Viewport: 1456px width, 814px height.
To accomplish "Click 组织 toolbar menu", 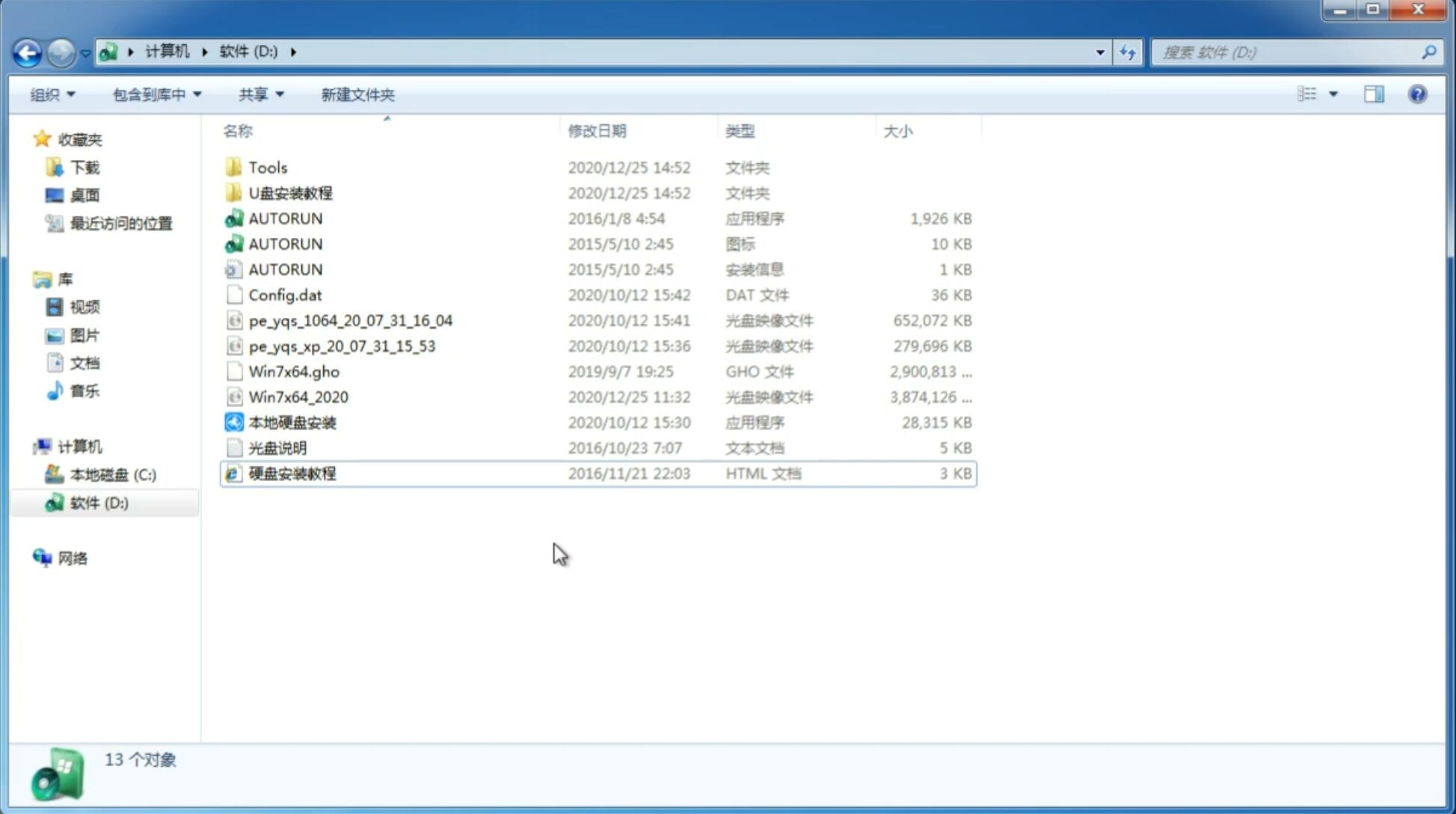I will click(x=52, y=93).
